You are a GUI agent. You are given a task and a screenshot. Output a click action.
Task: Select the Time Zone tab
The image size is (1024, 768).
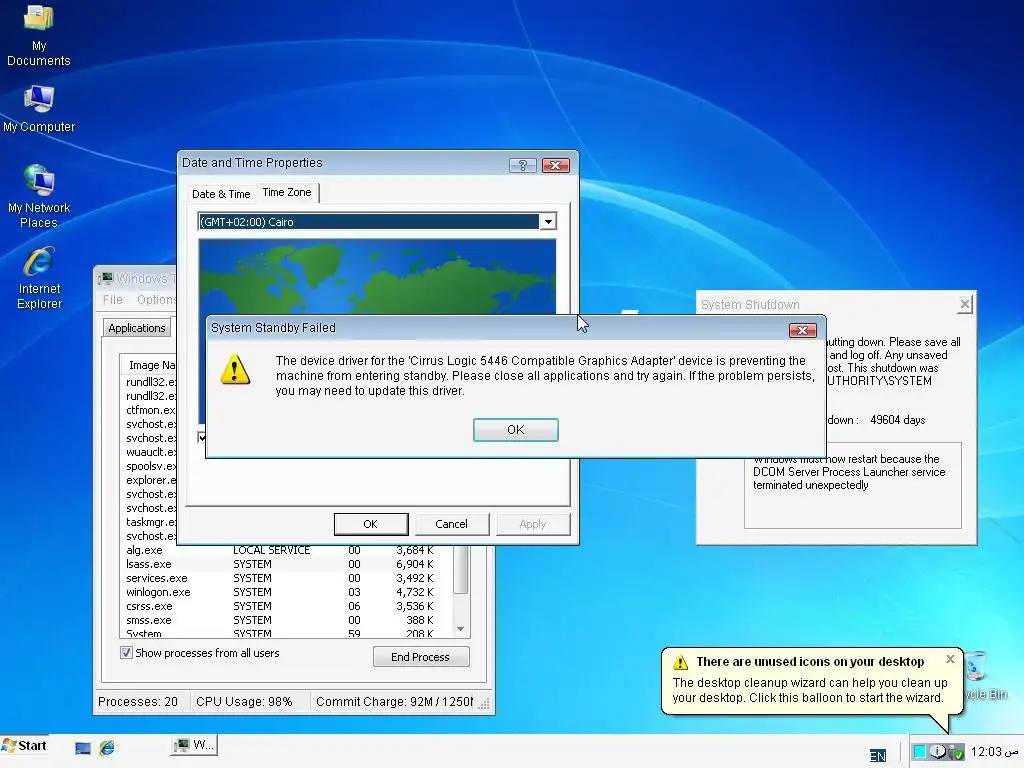[x=287, y=192]
